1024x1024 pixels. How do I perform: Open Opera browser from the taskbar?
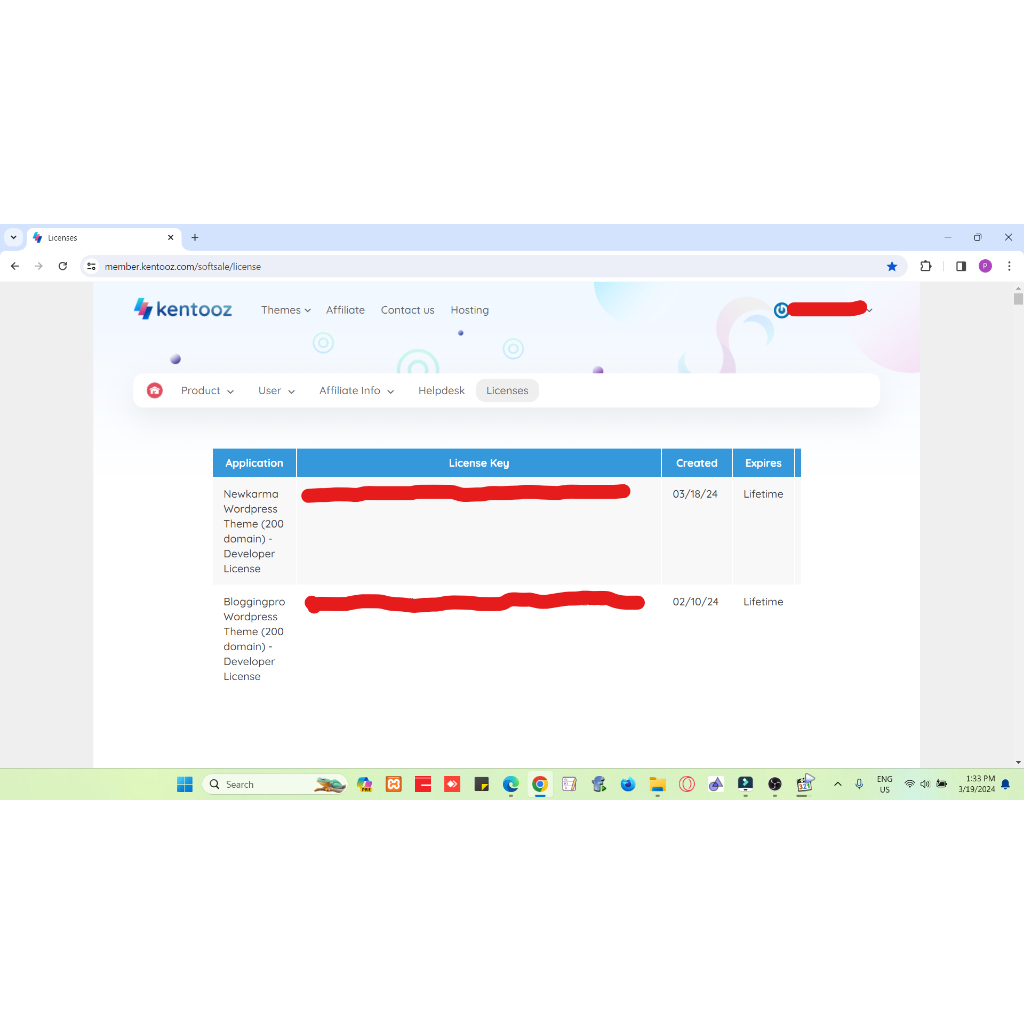click(x=686, y=784)
